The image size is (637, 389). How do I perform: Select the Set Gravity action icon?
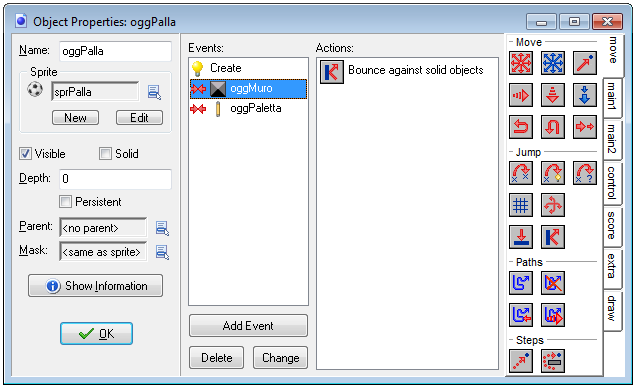pos(585,95)
